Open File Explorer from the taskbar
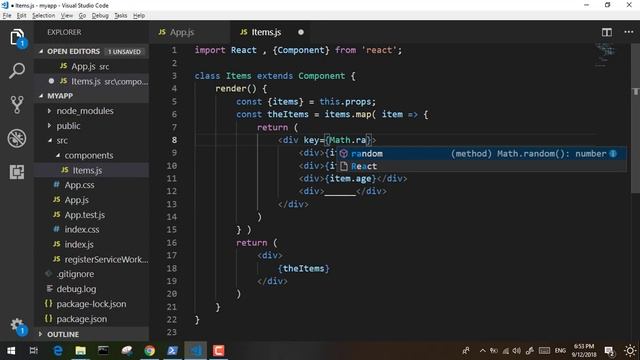640x360 pixels. pyautogui.click(x=80, y=351)
